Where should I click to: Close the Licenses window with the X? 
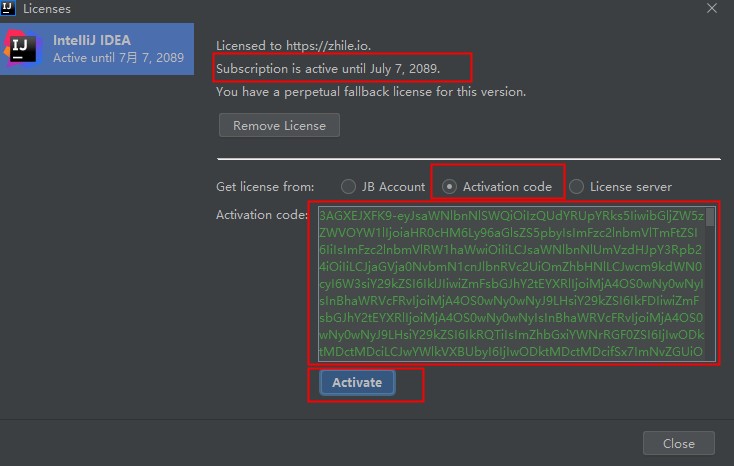click(x=711, y=8)
